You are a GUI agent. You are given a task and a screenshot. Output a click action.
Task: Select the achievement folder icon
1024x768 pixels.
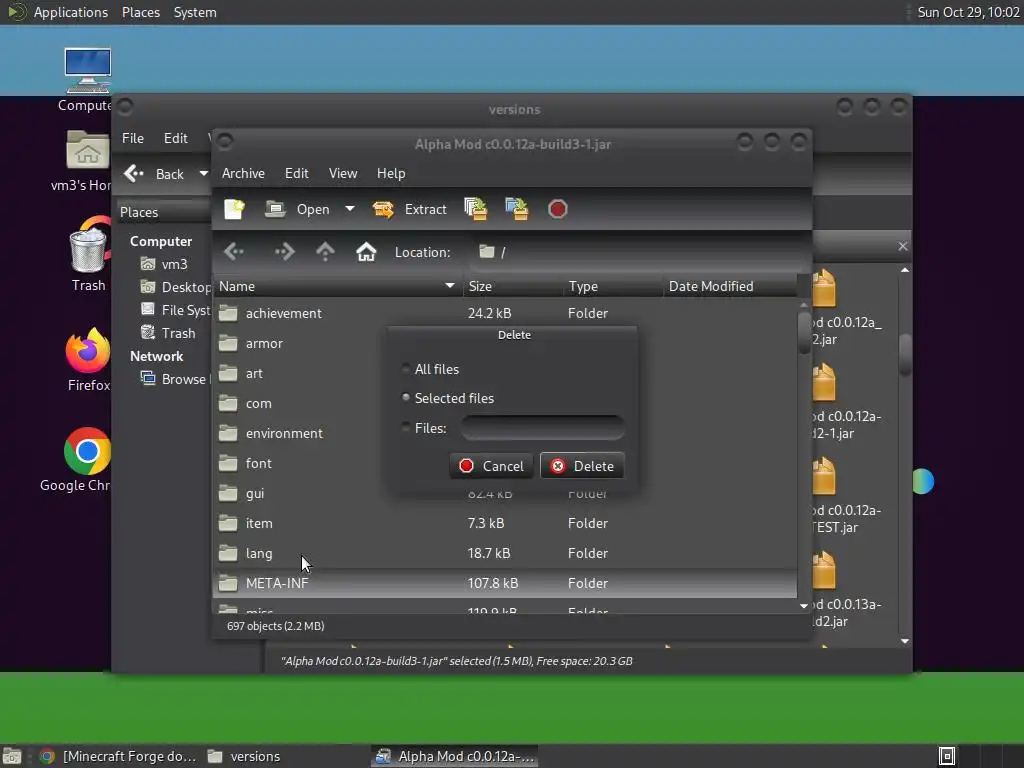click(x=228, y=313)
